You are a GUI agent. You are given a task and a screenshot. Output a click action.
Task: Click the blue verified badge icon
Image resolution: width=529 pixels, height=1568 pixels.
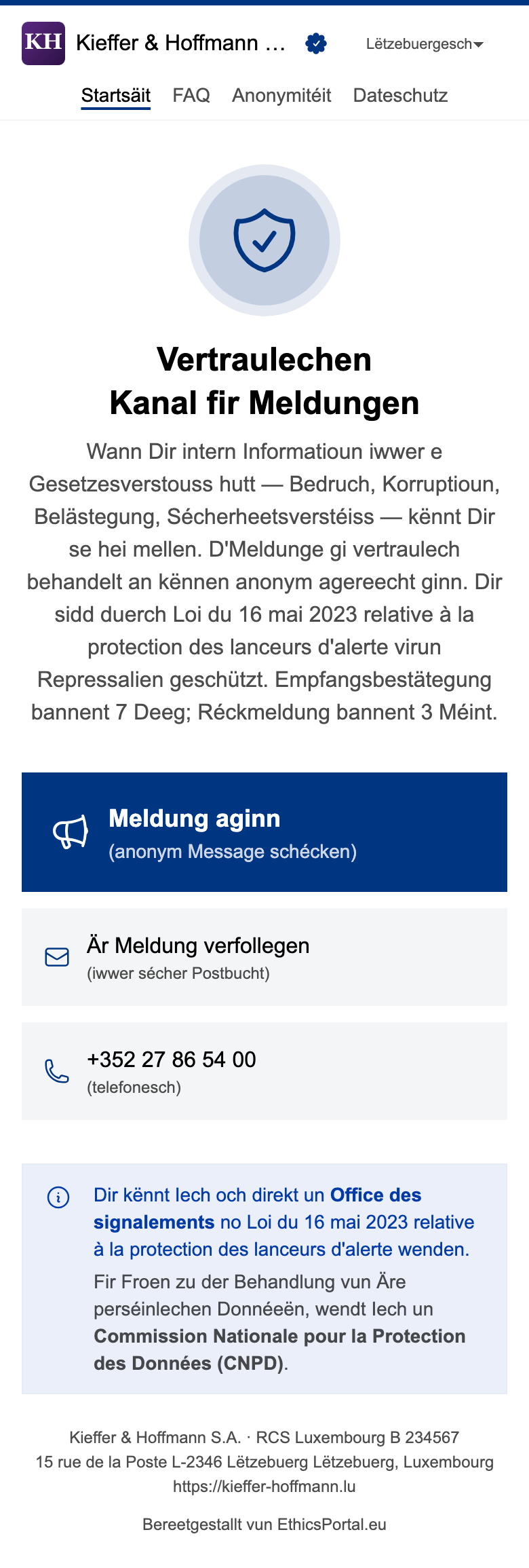pos(316,43)
